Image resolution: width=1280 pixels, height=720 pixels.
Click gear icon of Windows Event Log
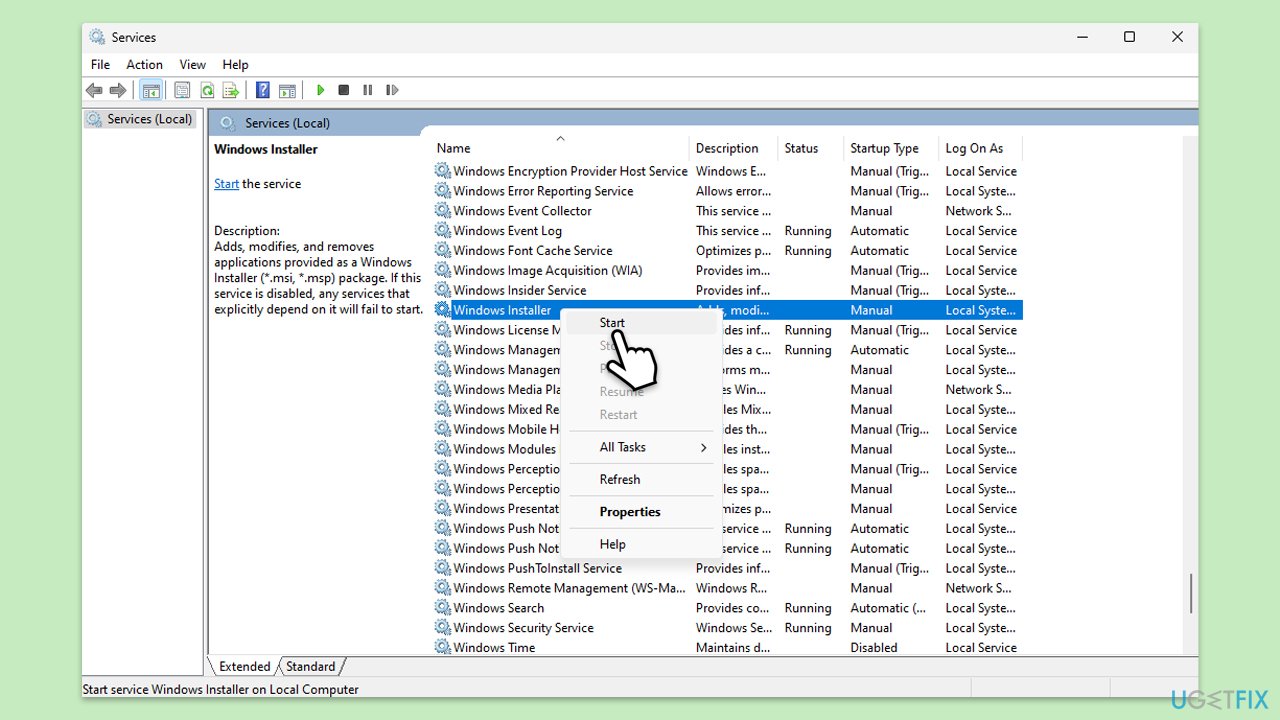click(x=442, y=231)
